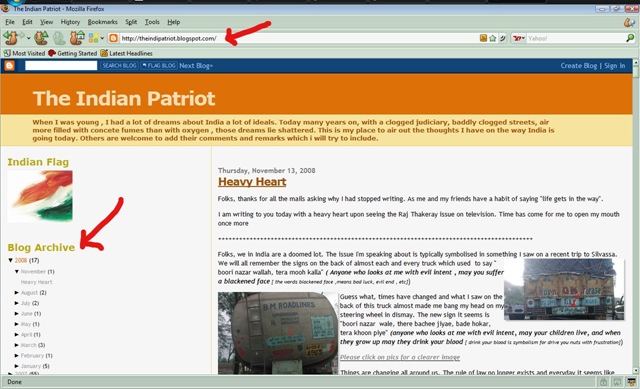Expand the August archive month
Viewport: 640px width, 389px height.
click(x=17, y=292)
